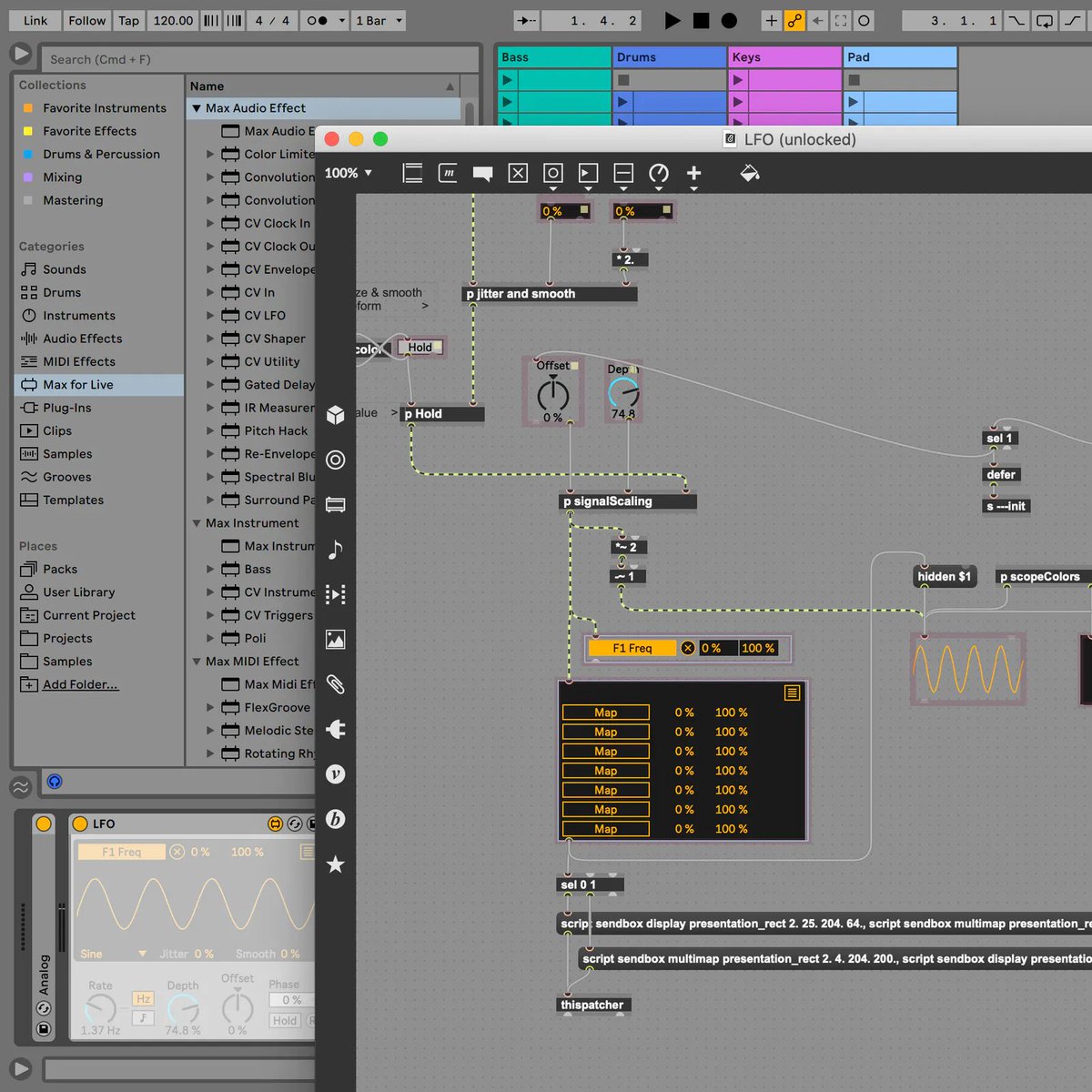1092x1092 pixels.
Task: Open the format palette paint bucket in Max
Action: 749,173
